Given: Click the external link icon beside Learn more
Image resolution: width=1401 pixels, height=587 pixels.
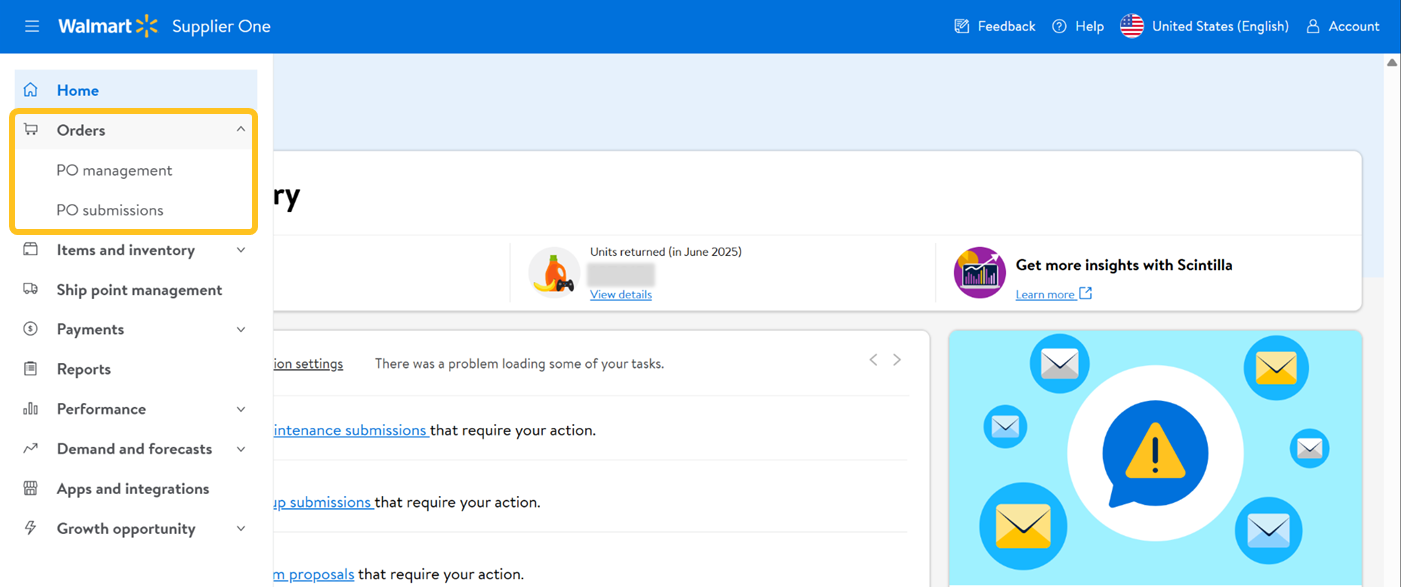Looking at the screenshot, I should [1085, 294].
